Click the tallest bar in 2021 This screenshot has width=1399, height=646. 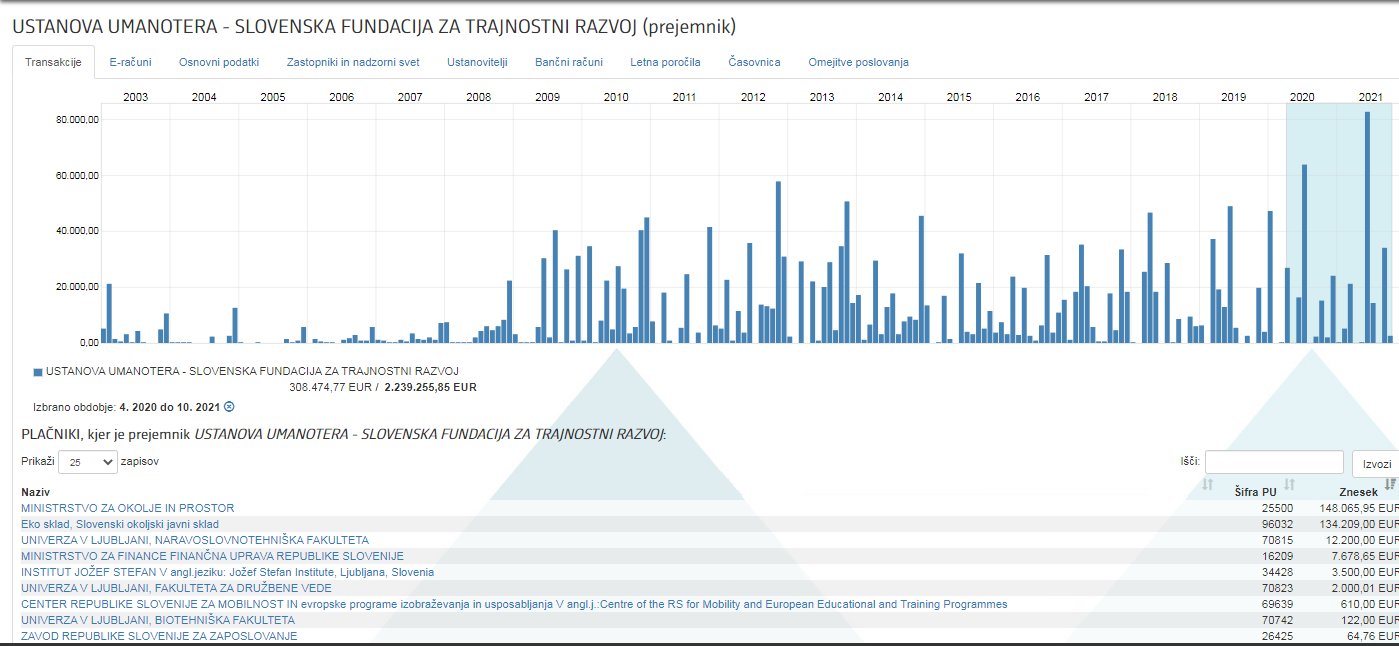(x=1367, y=230)
